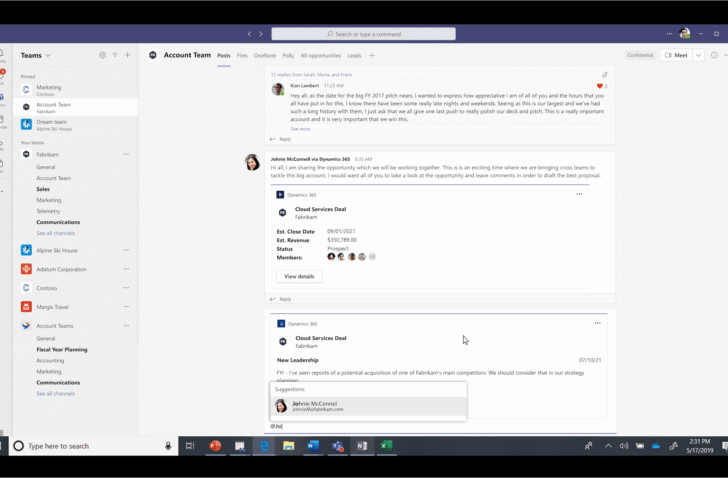Go forward with the right navigation arrow

coord(261,34)
